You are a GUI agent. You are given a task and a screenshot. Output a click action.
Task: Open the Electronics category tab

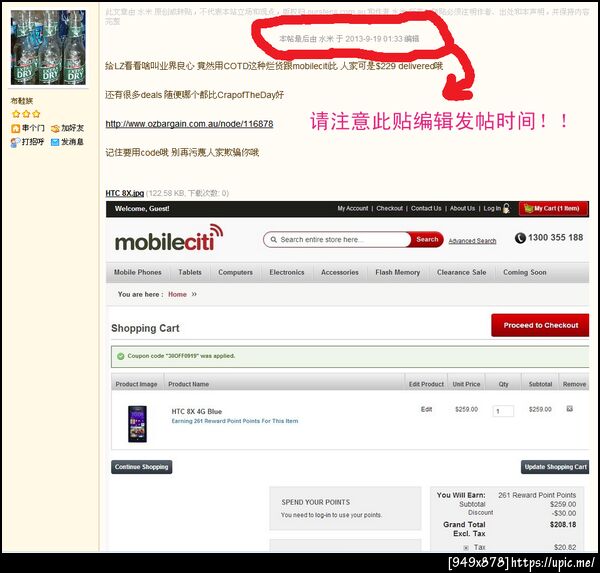[287, 273]
